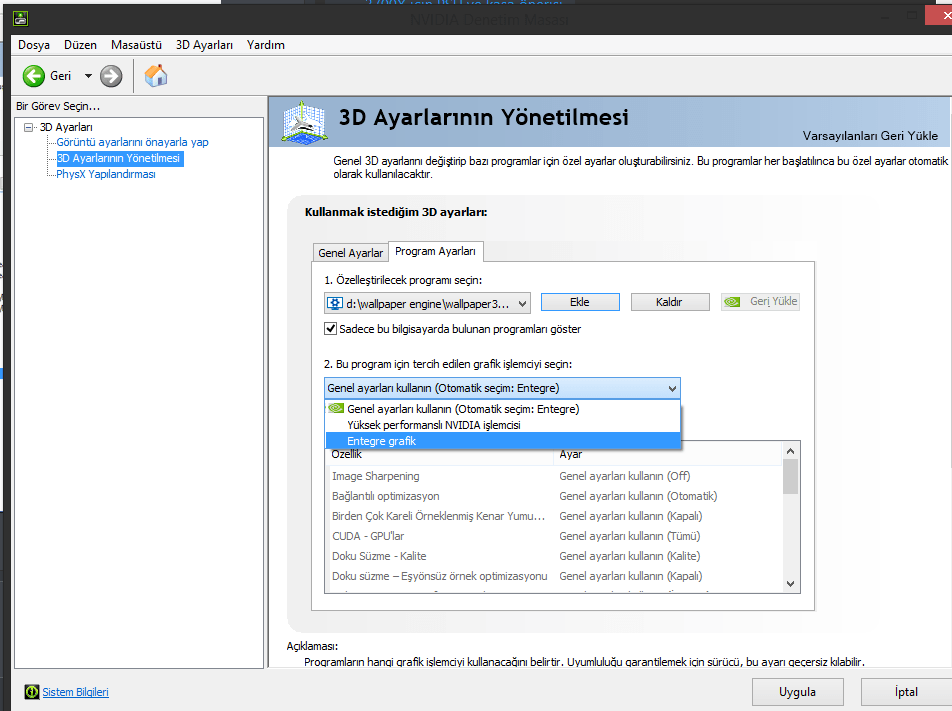Click the 3D settings header cube icon
Image resolution: width=952 pixels, height=711 pixels.
(x=304, y=122)
